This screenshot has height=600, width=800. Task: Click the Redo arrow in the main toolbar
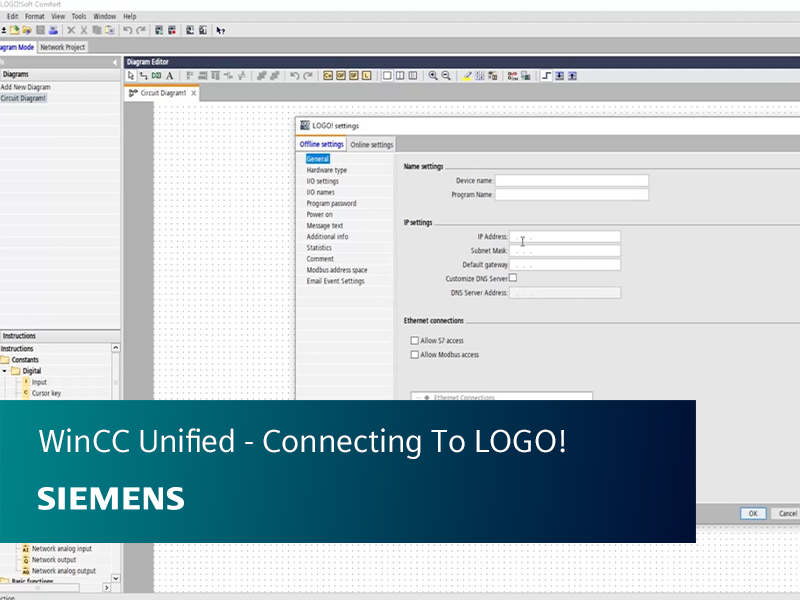click(139, 29)
